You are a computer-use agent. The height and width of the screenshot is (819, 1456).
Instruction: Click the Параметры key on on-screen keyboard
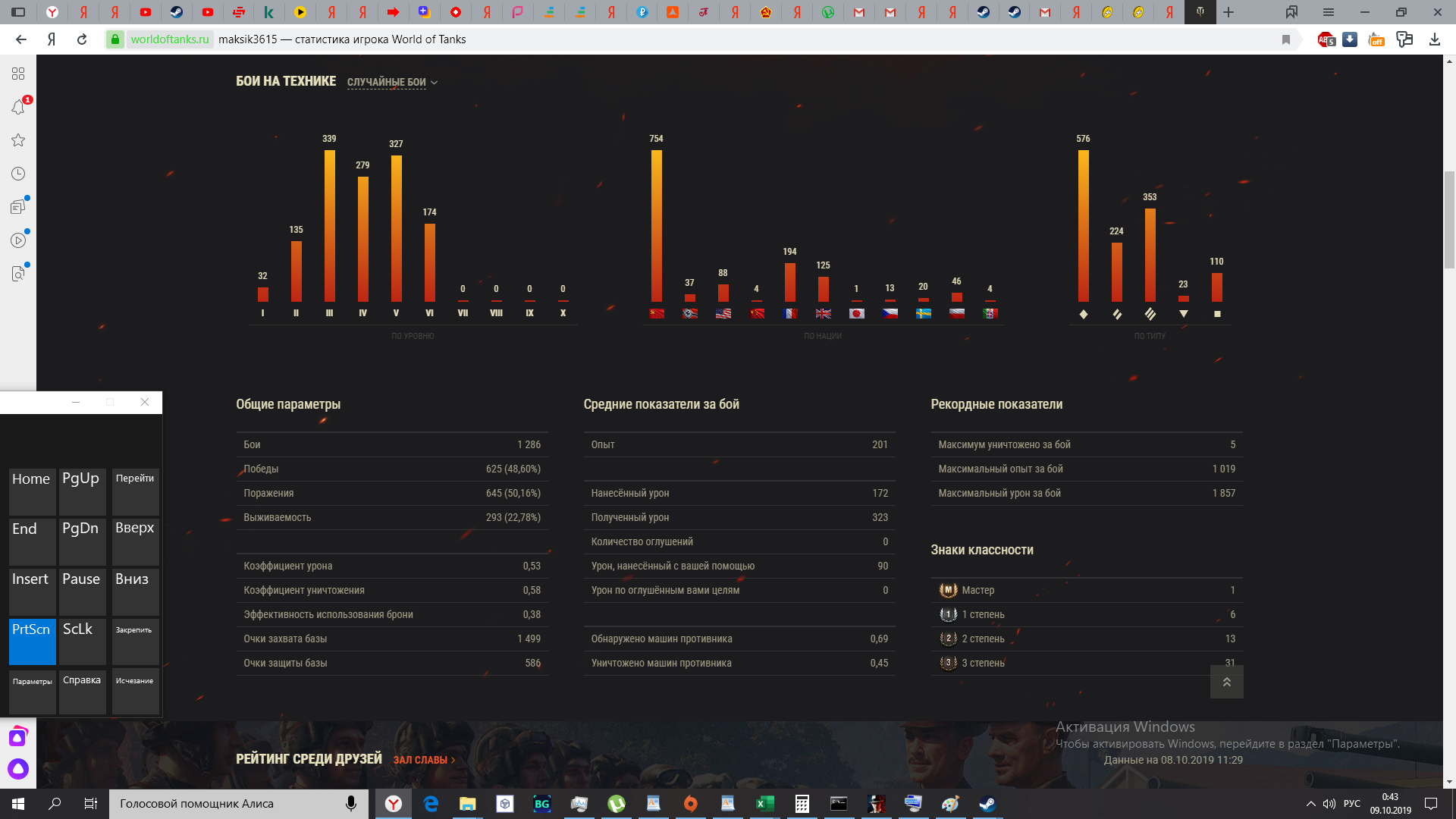[x=32, y=692]
